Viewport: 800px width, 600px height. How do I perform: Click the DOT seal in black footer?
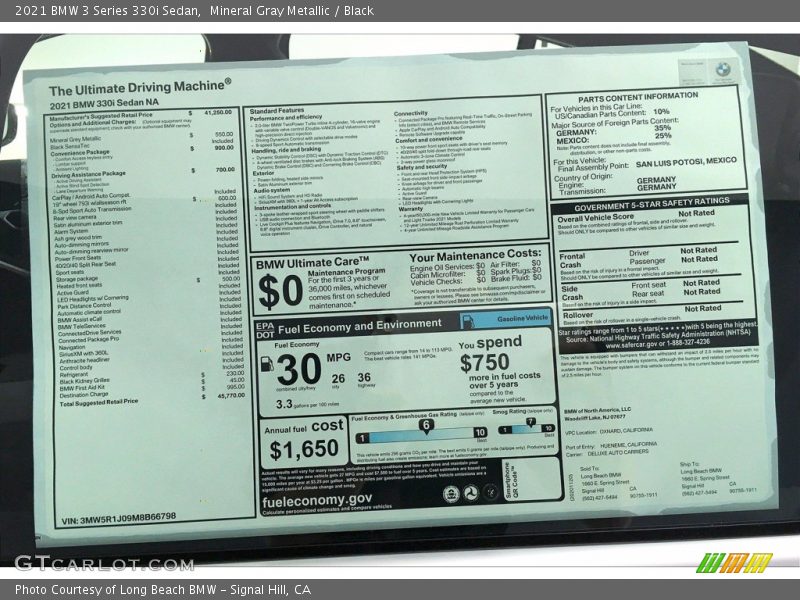471,493
